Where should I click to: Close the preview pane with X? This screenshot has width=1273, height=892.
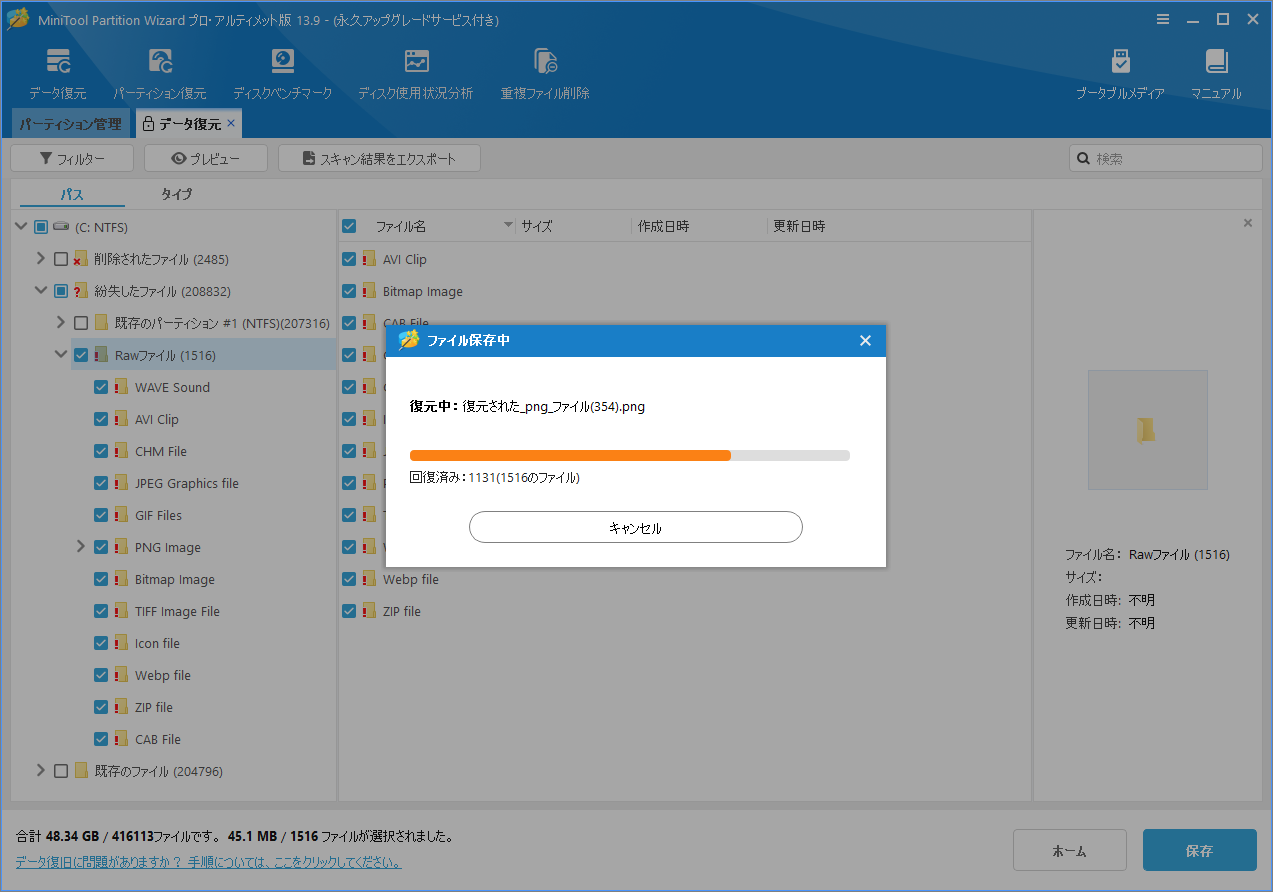(1247, 223)
